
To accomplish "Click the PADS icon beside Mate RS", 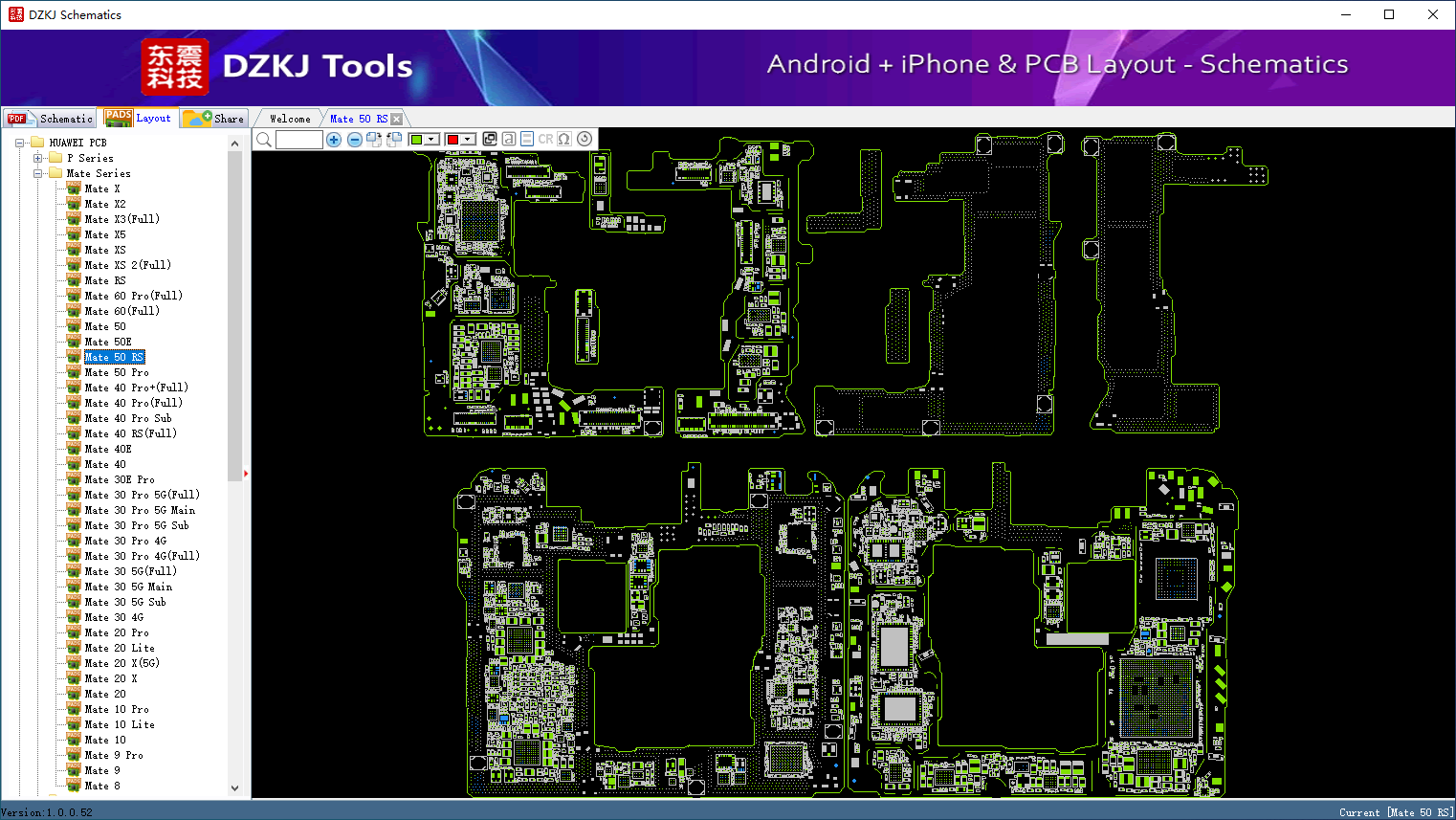I will tap(74, 280).
